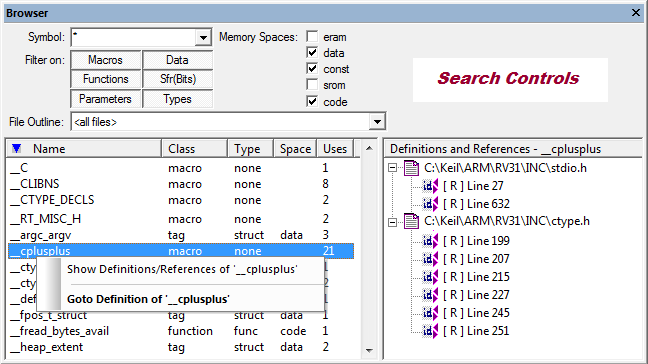The image size is (648, 364).
Task: Click reference icon for Line 27
Action: pyautogui.click(x=430, y=186)
